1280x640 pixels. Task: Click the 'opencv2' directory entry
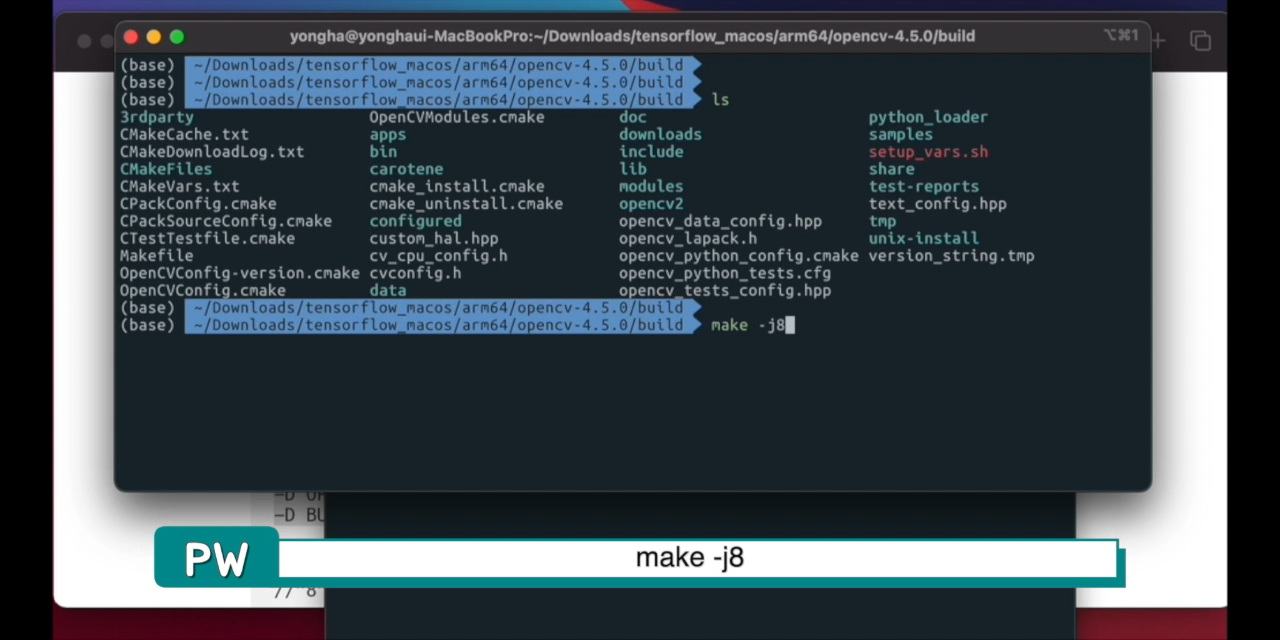pos(651,204)
